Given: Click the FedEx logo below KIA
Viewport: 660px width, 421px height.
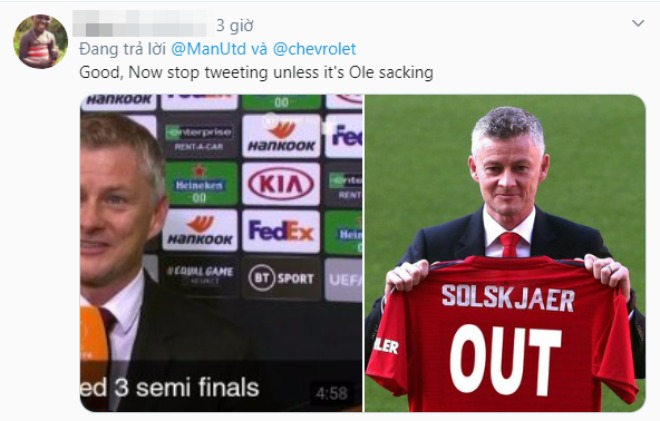Looking at the screenshot, I should coord(281,231).
